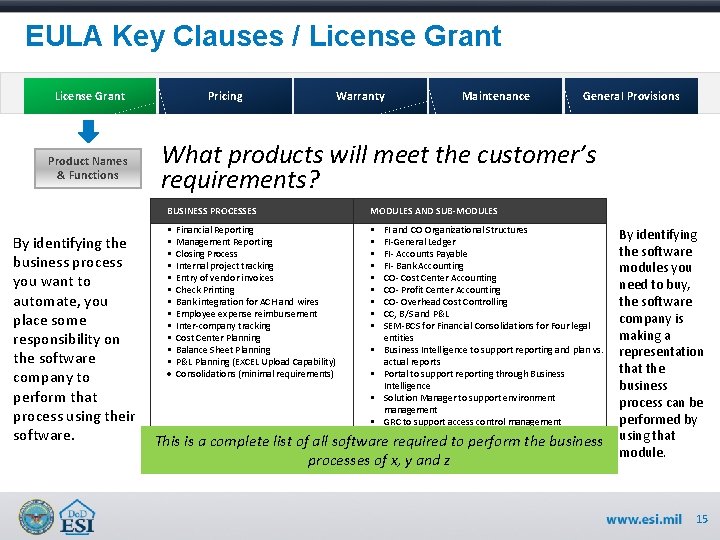Click FI- Accounts Payable module
720x540 pixels.
[426, 253]
